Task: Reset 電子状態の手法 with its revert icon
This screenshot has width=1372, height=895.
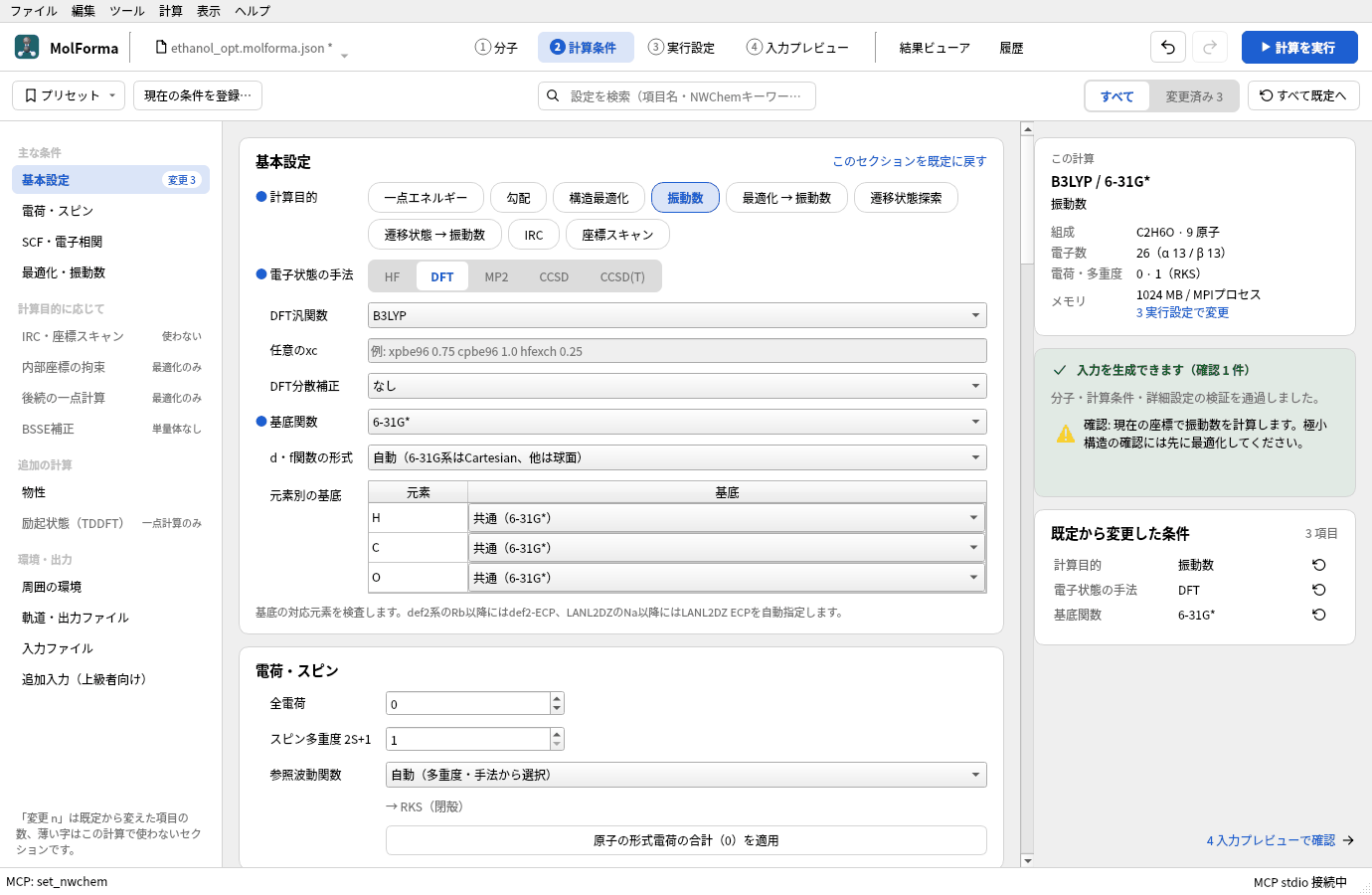Action: [1319, 590]
